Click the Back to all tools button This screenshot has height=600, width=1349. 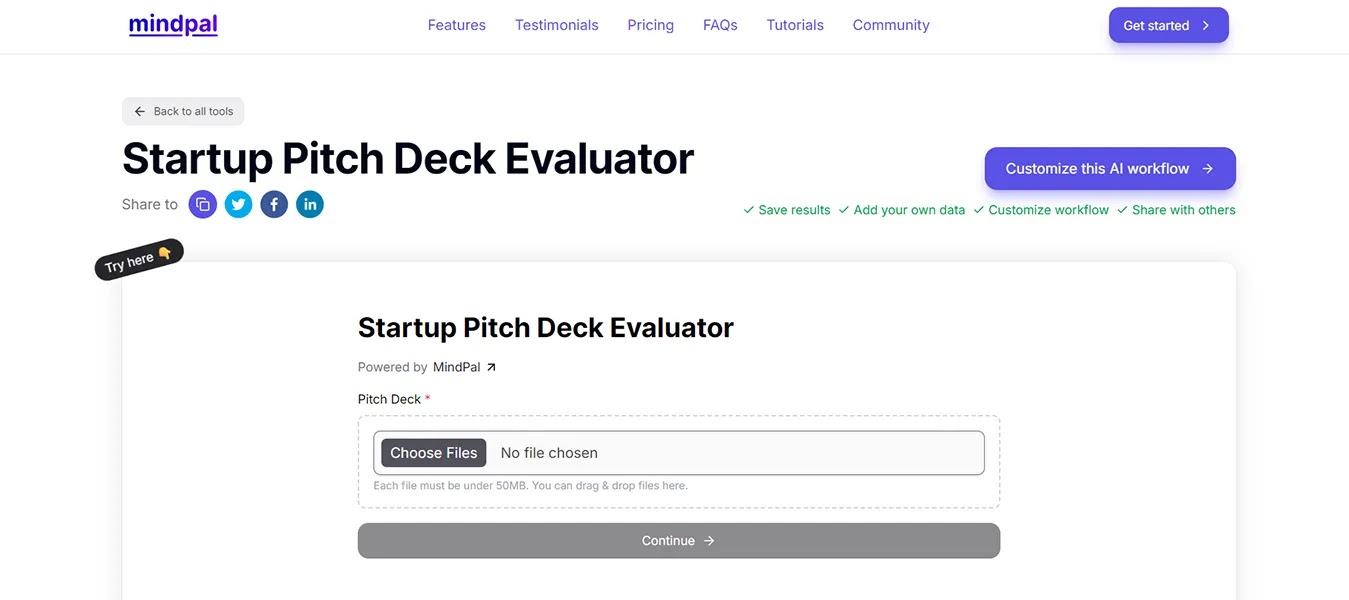click(x=183, y=112)
